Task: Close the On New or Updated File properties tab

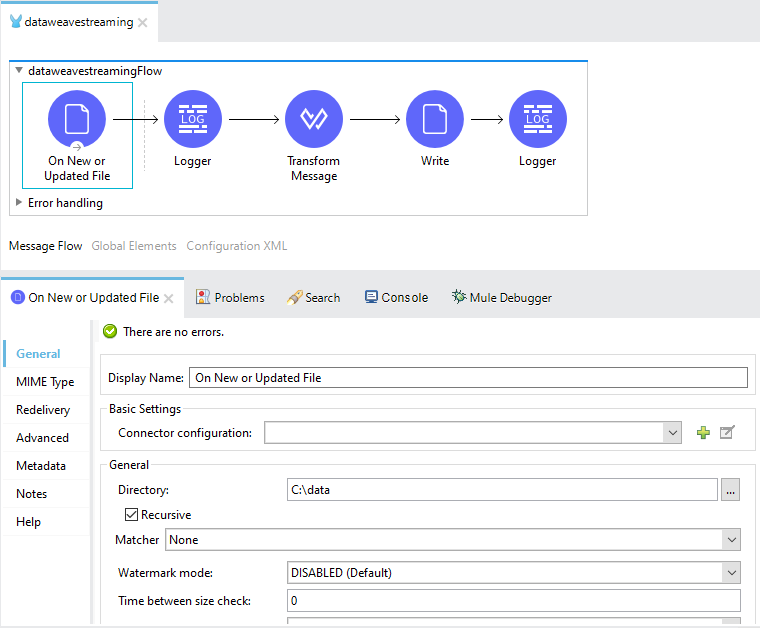Action: [168, 298]
